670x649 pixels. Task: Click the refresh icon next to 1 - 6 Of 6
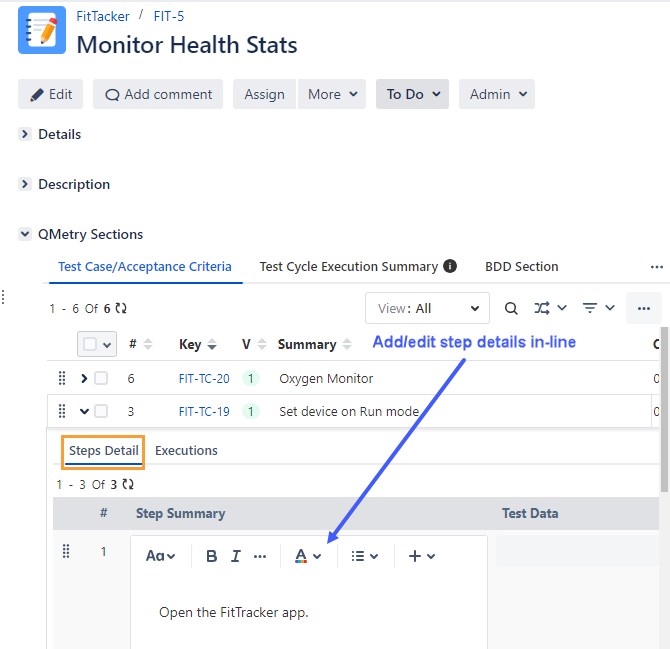pyautogui.click(x=121, y=309)
